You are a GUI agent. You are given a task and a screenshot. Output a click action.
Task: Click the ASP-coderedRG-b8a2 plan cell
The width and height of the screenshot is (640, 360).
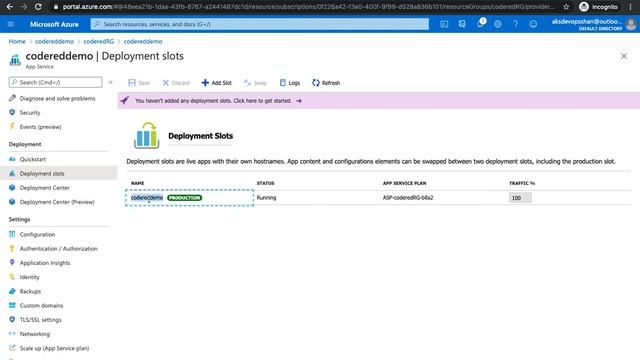pyautogui.click(x=408, y=198)
